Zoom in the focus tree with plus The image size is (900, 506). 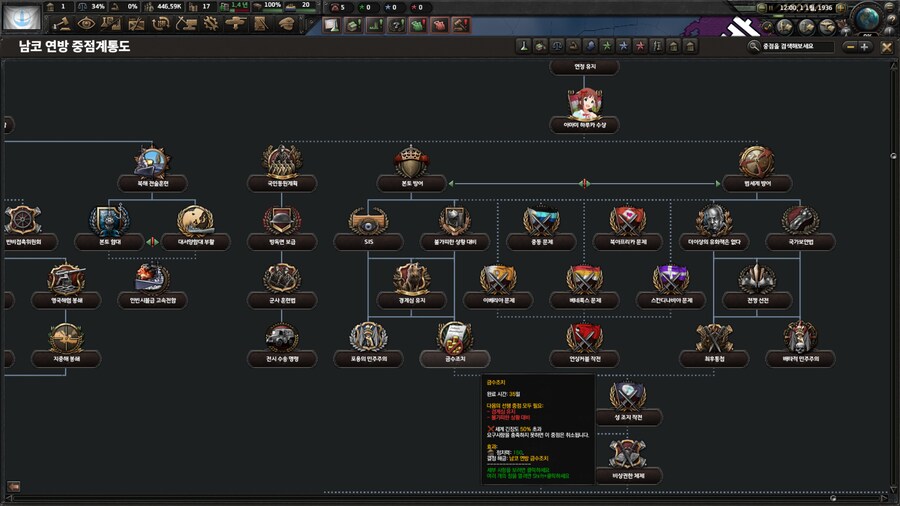click(865, 46)
